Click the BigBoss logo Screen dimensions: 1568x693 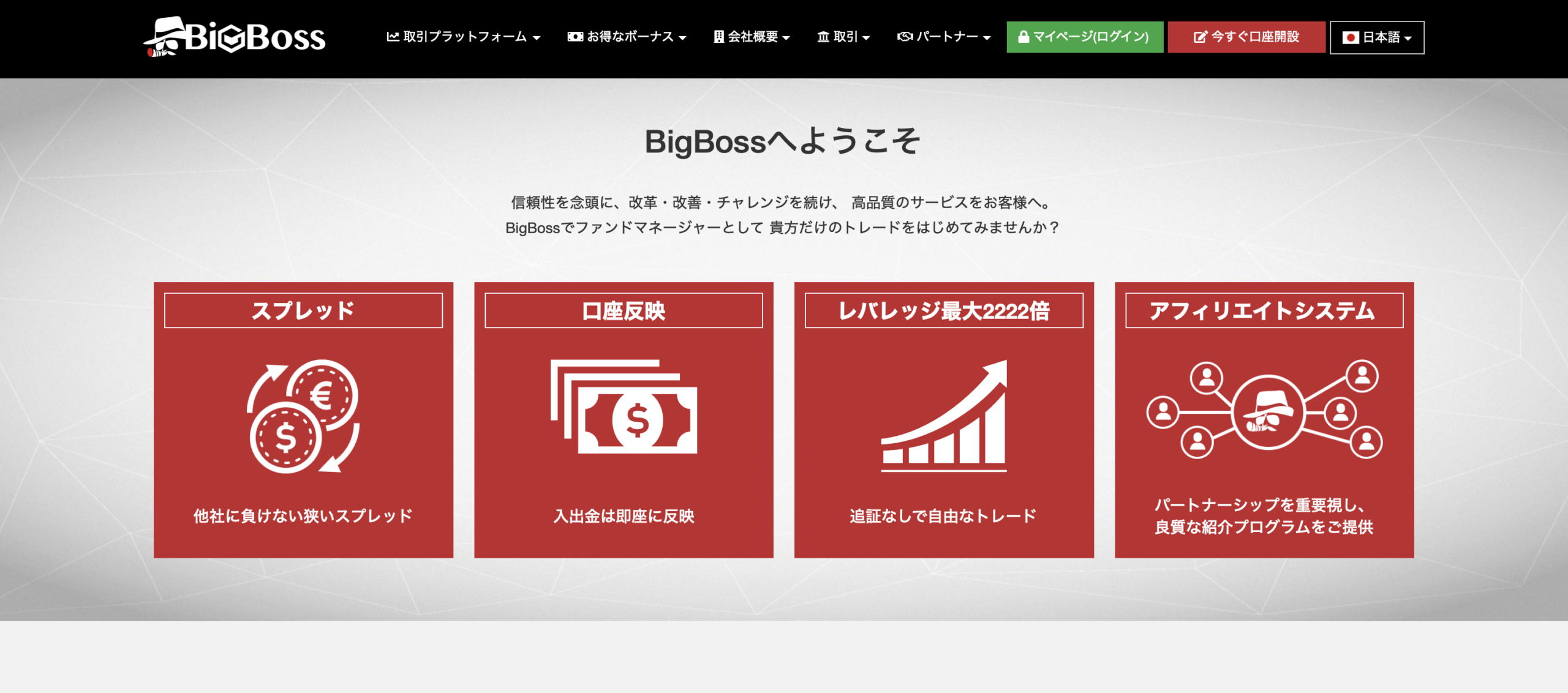pyautogui.click(x=235, y=37)
